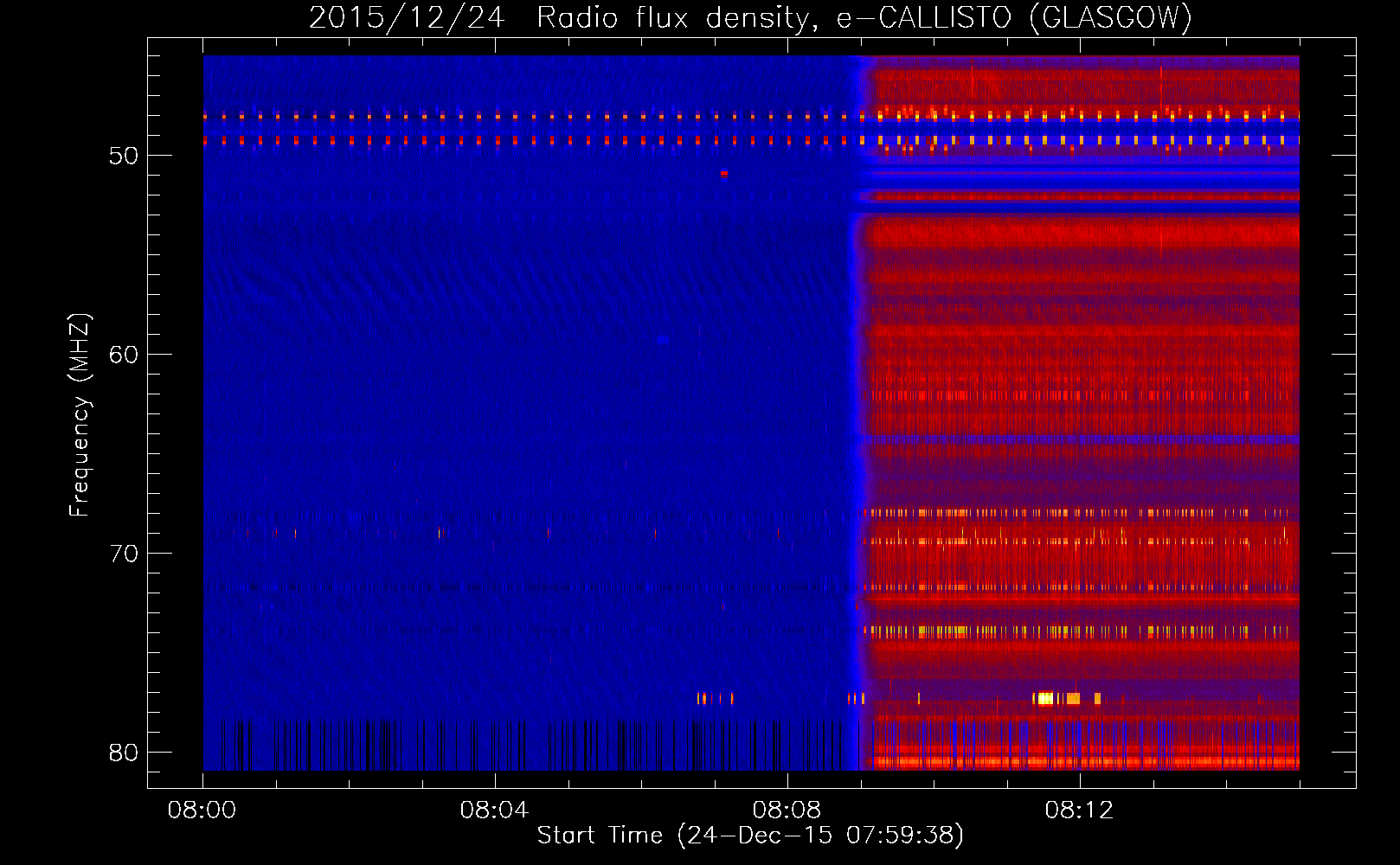Click the 60 frequency tick label
The image size is (1400, 865).
pos(124,355)
